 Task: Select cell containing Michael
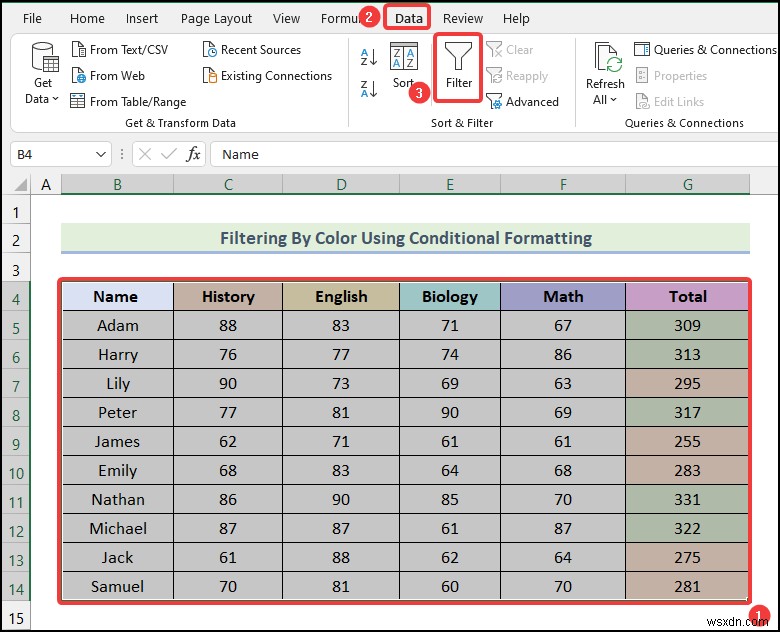(x=117, y=528)
